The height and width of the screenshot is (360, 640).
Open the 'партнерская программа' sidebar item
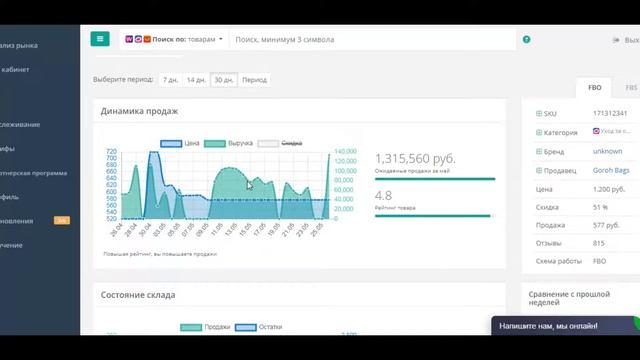tap(33, 173)
